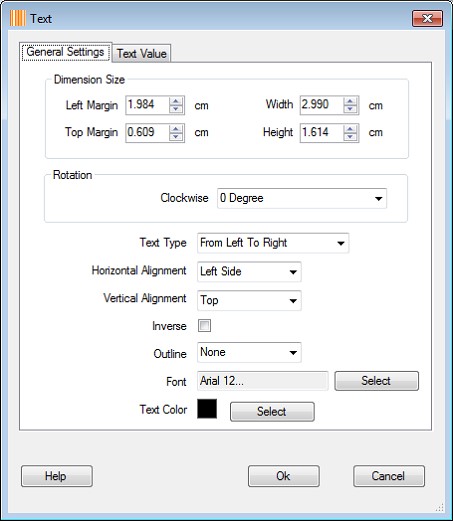The width and height of the screenshot is (453, 521).
Task: Increase Top Margin with up spinner arrow
Action: pyautogui.click(x=176, y=129)
